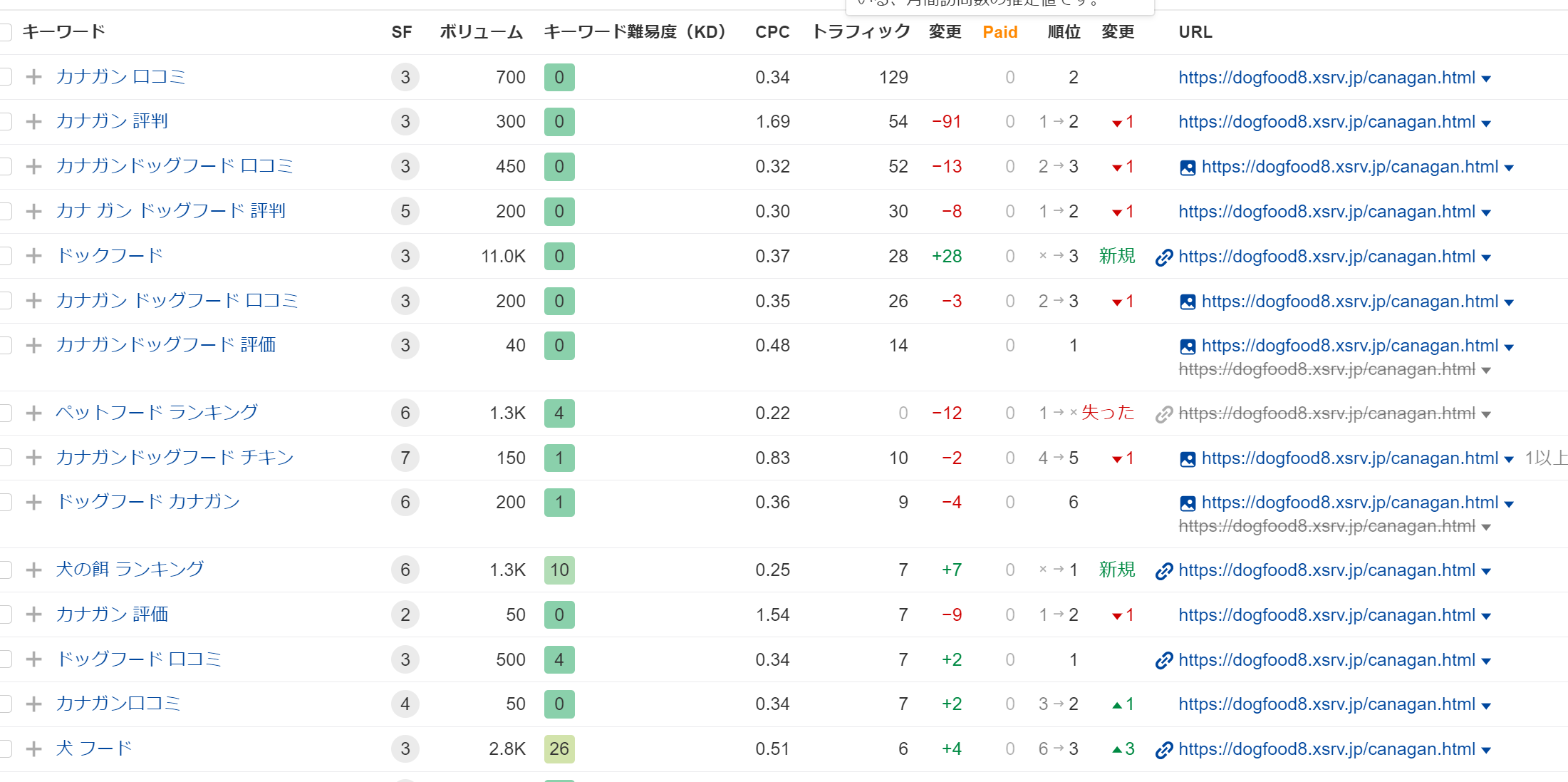Tick checkbox for 犬の餌 ランキング row
This screenshot has height=782, width=1568.
[6, 570]
